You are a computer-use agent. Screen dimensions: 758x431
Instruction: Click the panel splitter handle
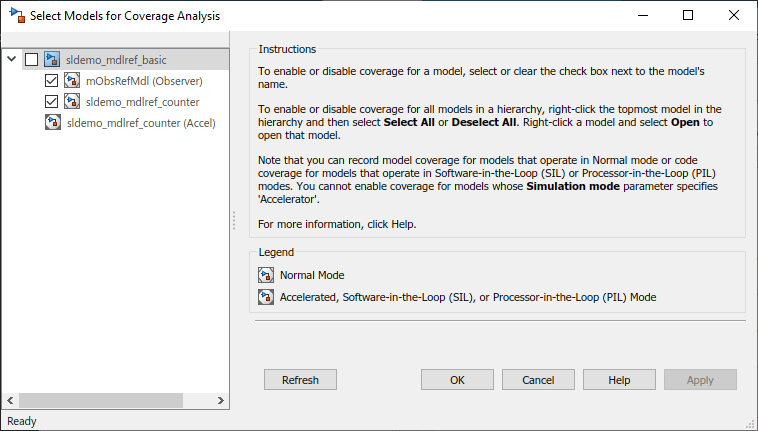tap(234, 220)
